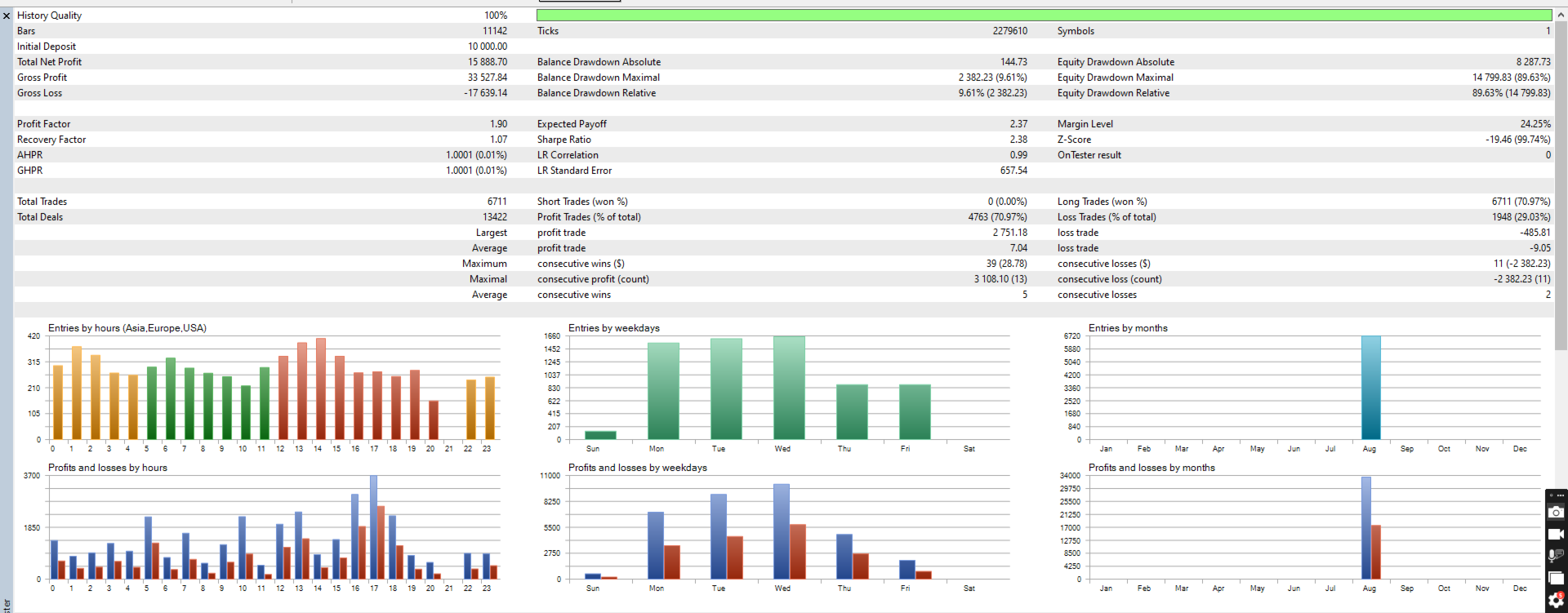Screen dimensions: 1568x613
Task: Click the consecutive profit (count) value 3 108.10 (13)
Action: 1000,279
